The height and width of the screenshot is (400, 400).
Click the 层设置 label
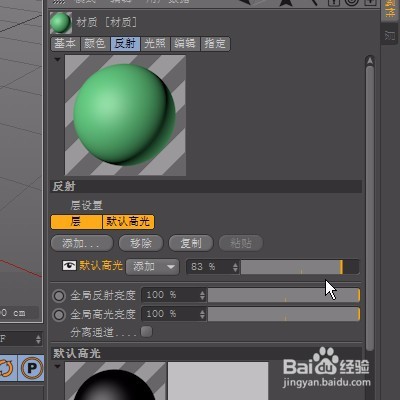point(87,205)
